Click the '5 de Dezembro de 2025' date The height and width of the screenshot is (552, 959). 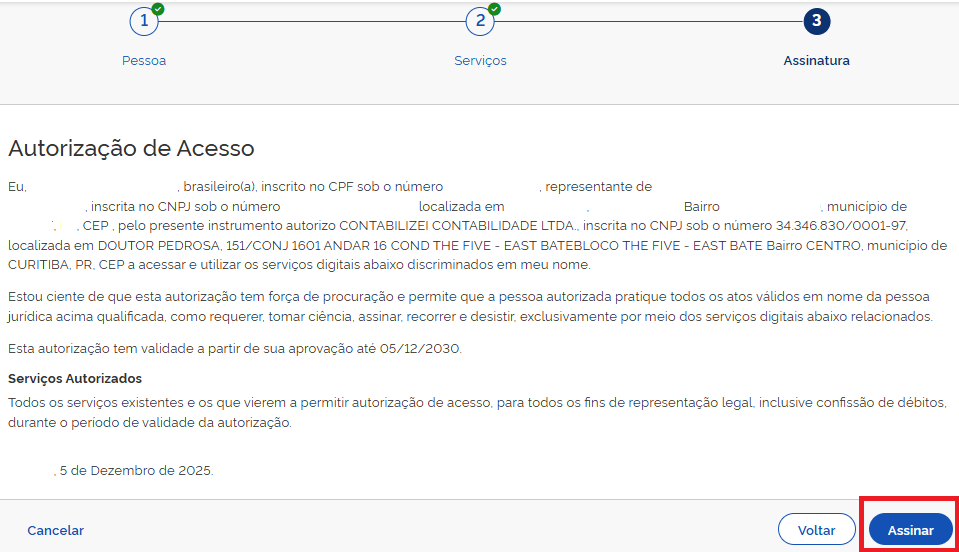click(136, 470)
